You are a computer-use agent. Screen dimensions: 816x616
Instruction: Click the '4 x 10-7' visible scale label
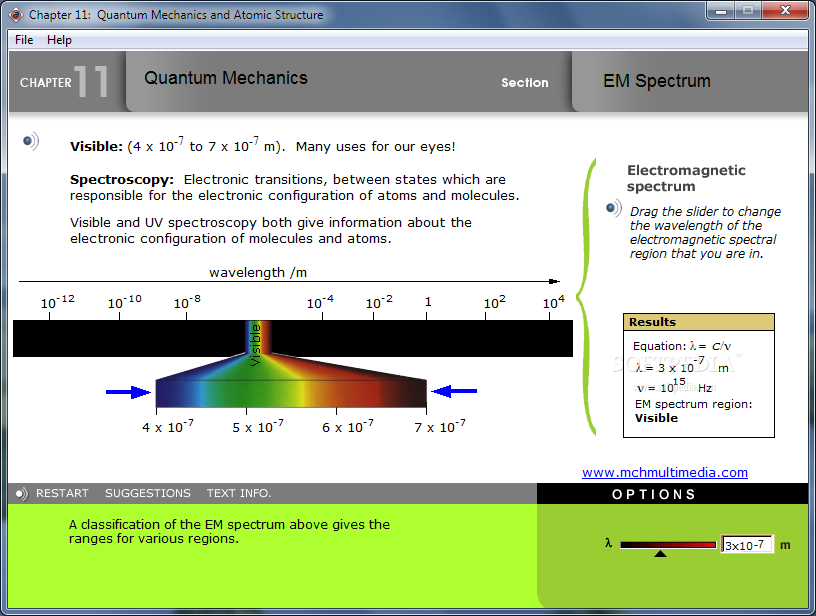(168, 427)
